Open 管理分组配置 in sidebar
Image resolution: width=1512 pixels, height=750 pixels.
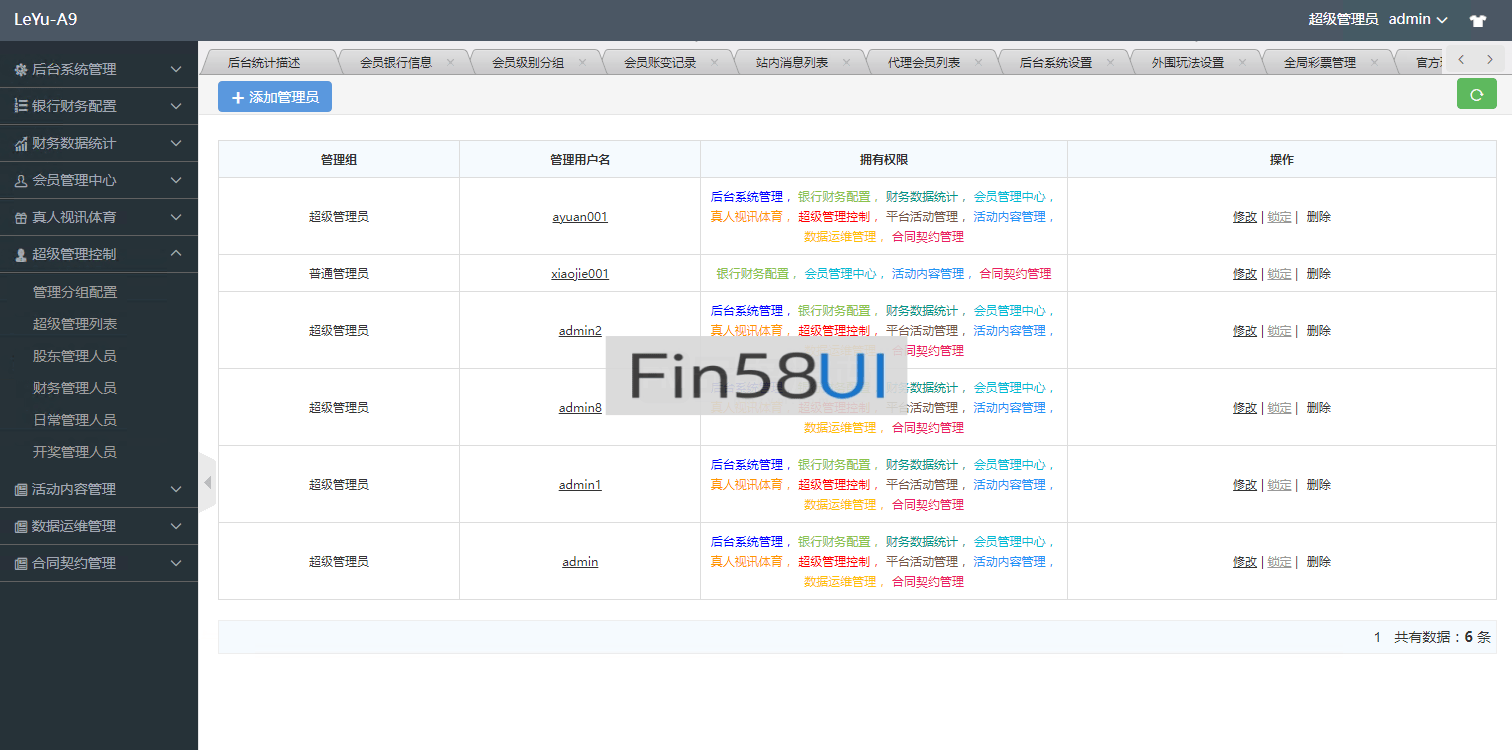click(75, 292)
